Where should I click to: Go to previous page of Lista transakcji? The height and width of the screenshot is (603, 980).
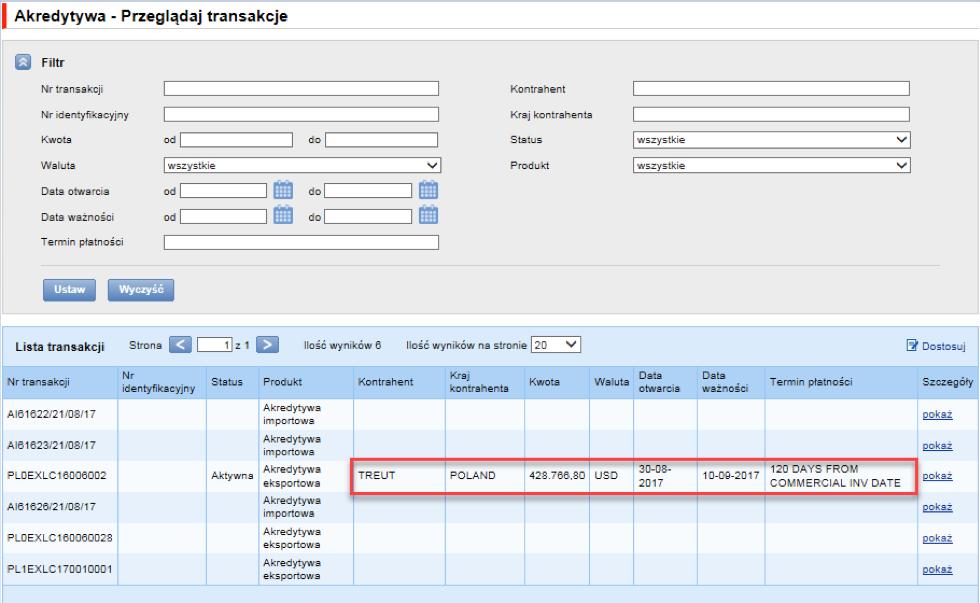click(x=180, y=344)
